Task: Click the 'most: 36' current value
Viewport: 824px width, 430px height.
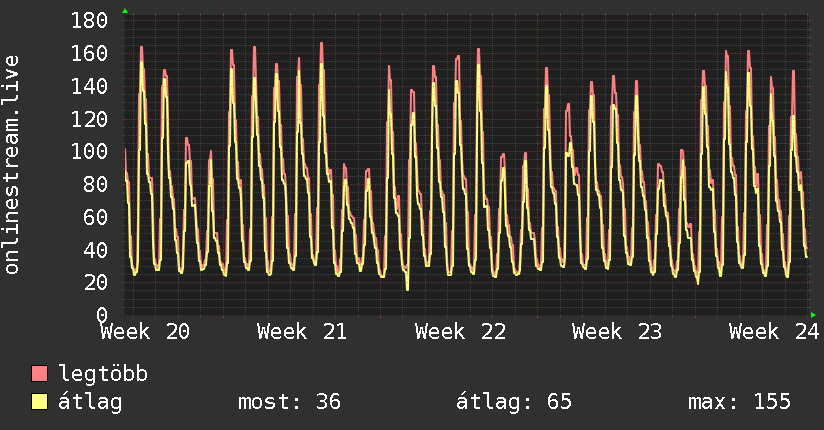Action: pos(290,402)
